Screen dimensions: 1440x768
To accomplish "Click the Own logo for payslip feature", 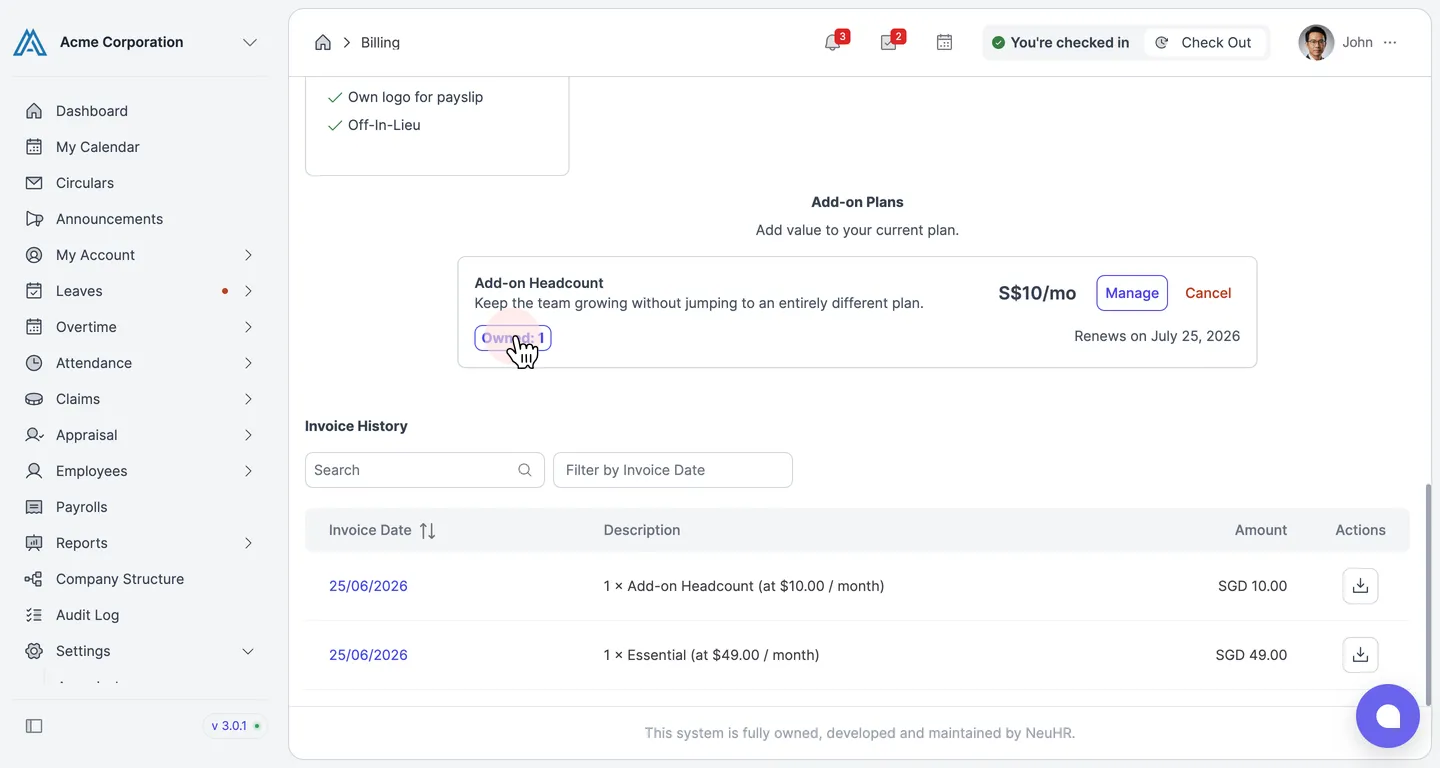I will click(415, 97).
